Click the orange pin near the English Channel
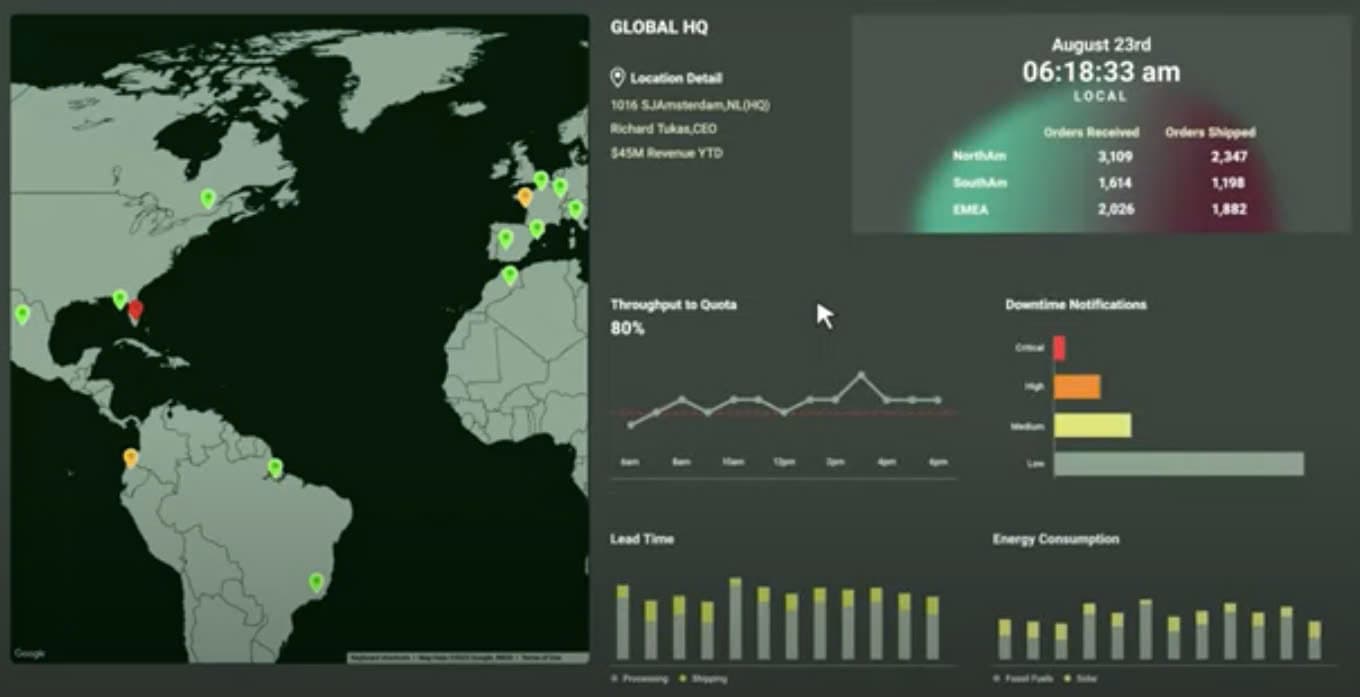 [525, 197]
